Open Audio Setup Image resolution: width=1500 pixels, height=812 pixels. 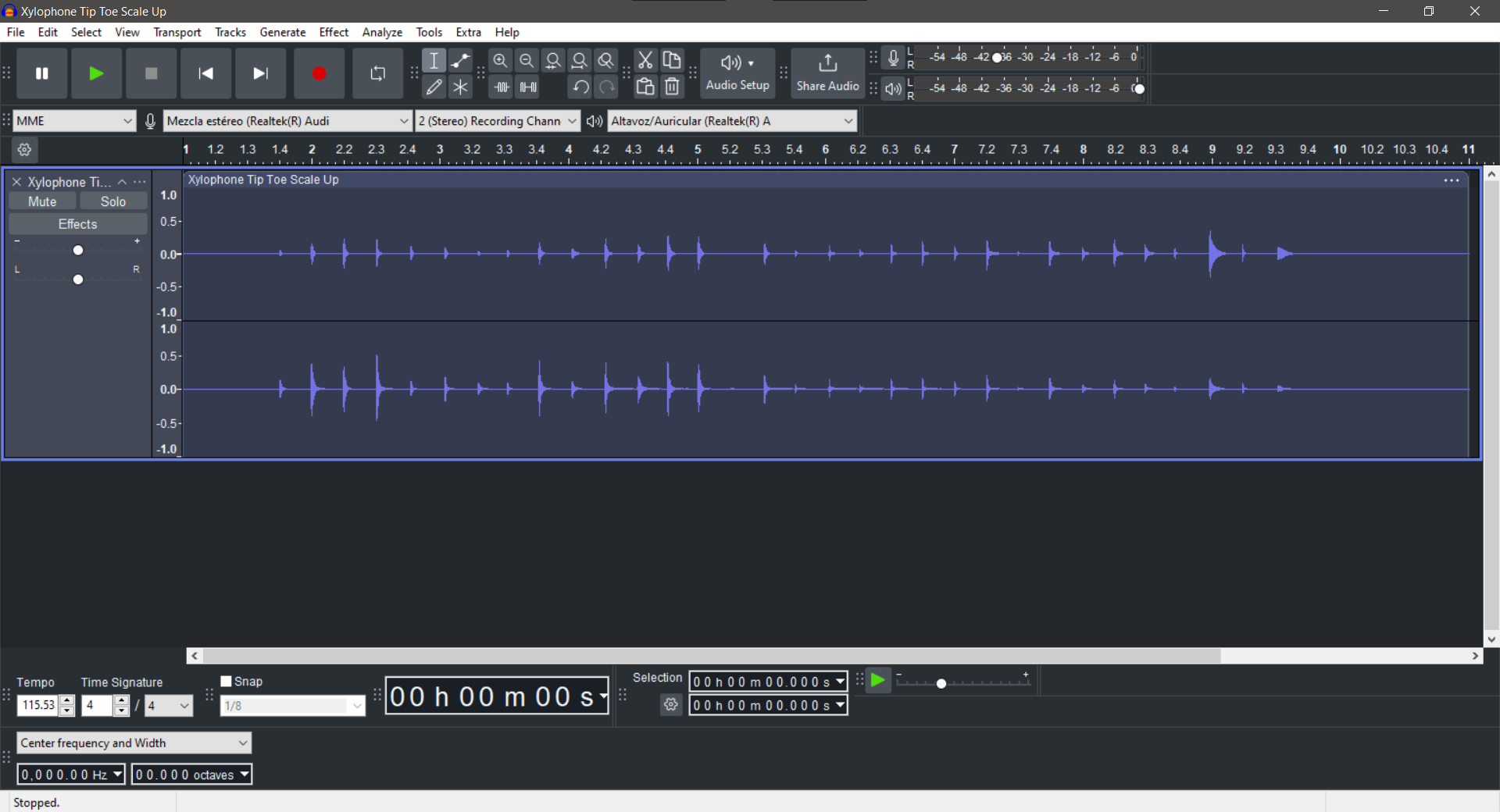[x=737, y=73]
